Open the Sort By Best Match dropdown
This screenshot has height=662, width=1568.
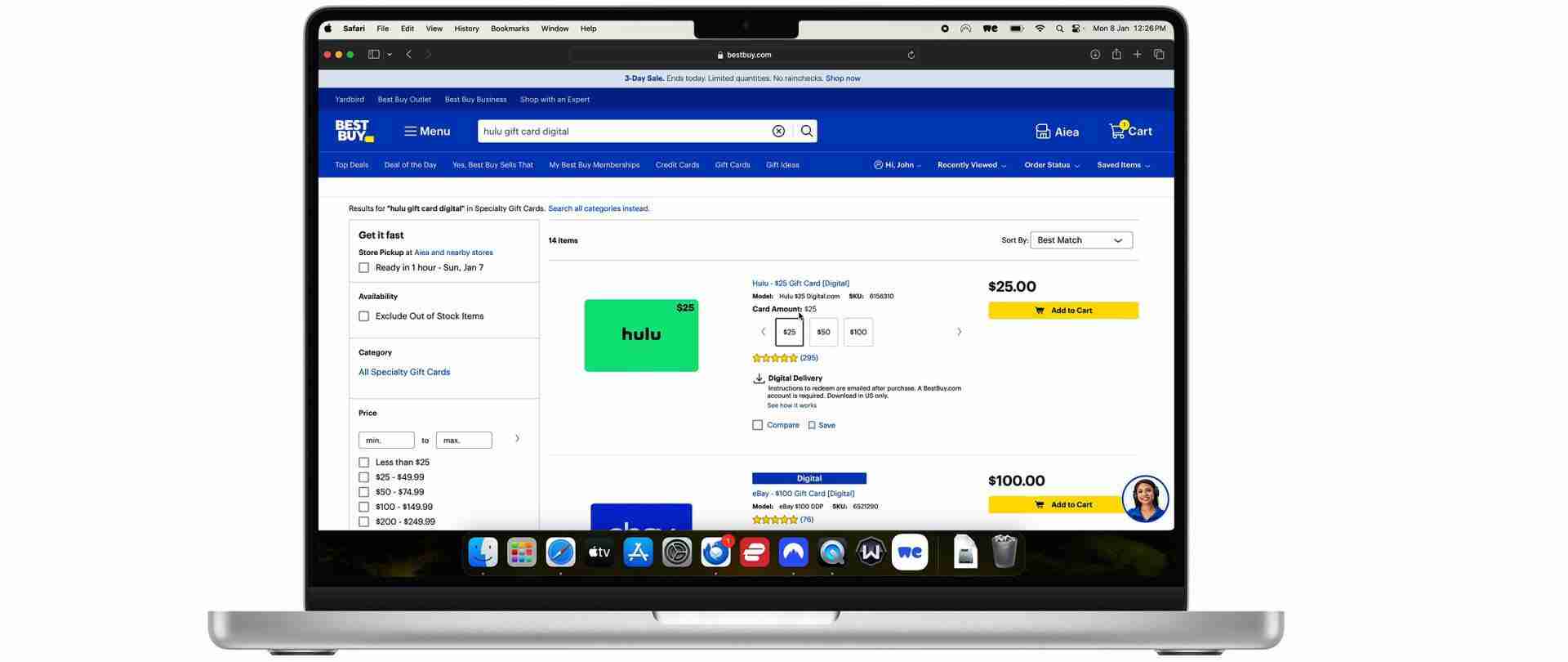[1081, 240]
